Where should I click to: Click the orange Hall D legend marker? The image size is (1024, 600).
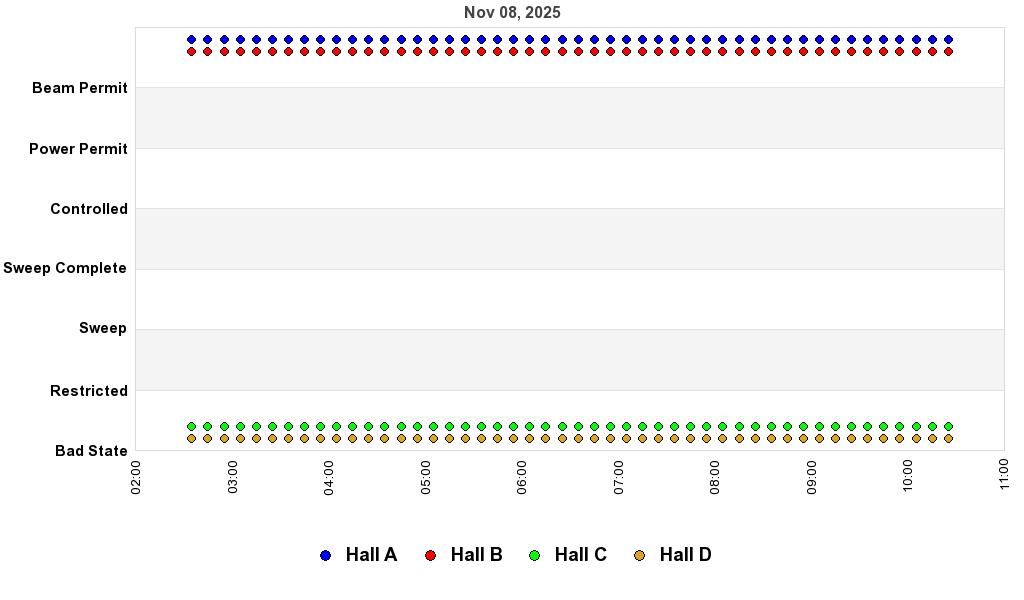click(640, 555)
